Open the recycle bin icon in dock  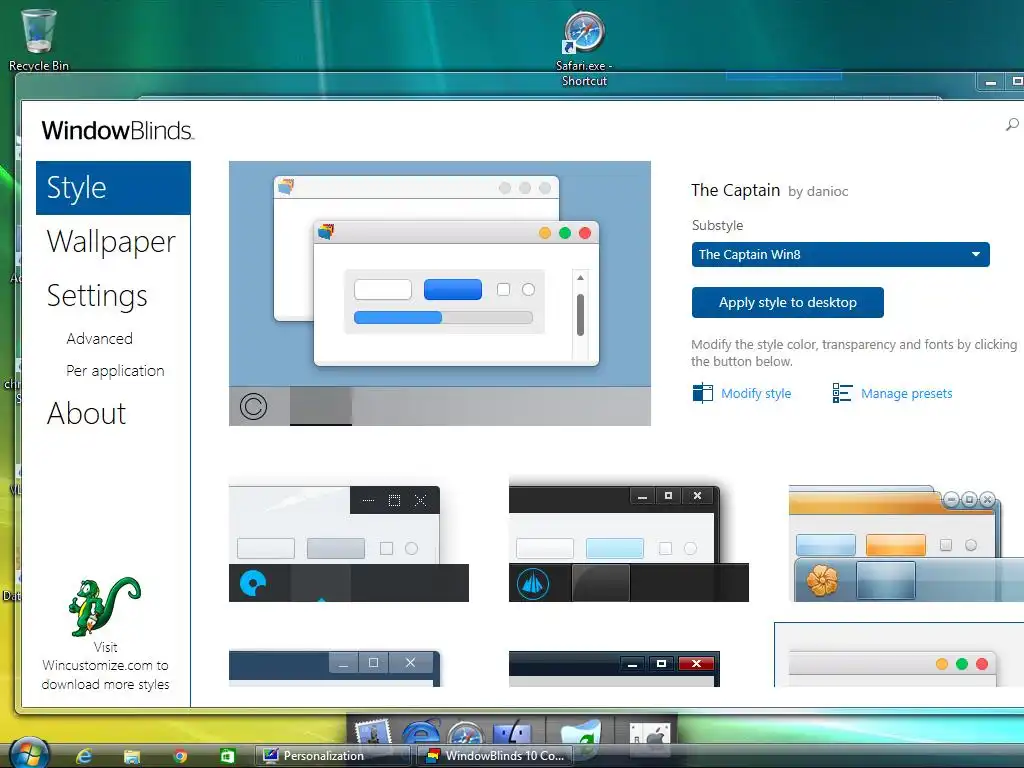tap(581, 731)
